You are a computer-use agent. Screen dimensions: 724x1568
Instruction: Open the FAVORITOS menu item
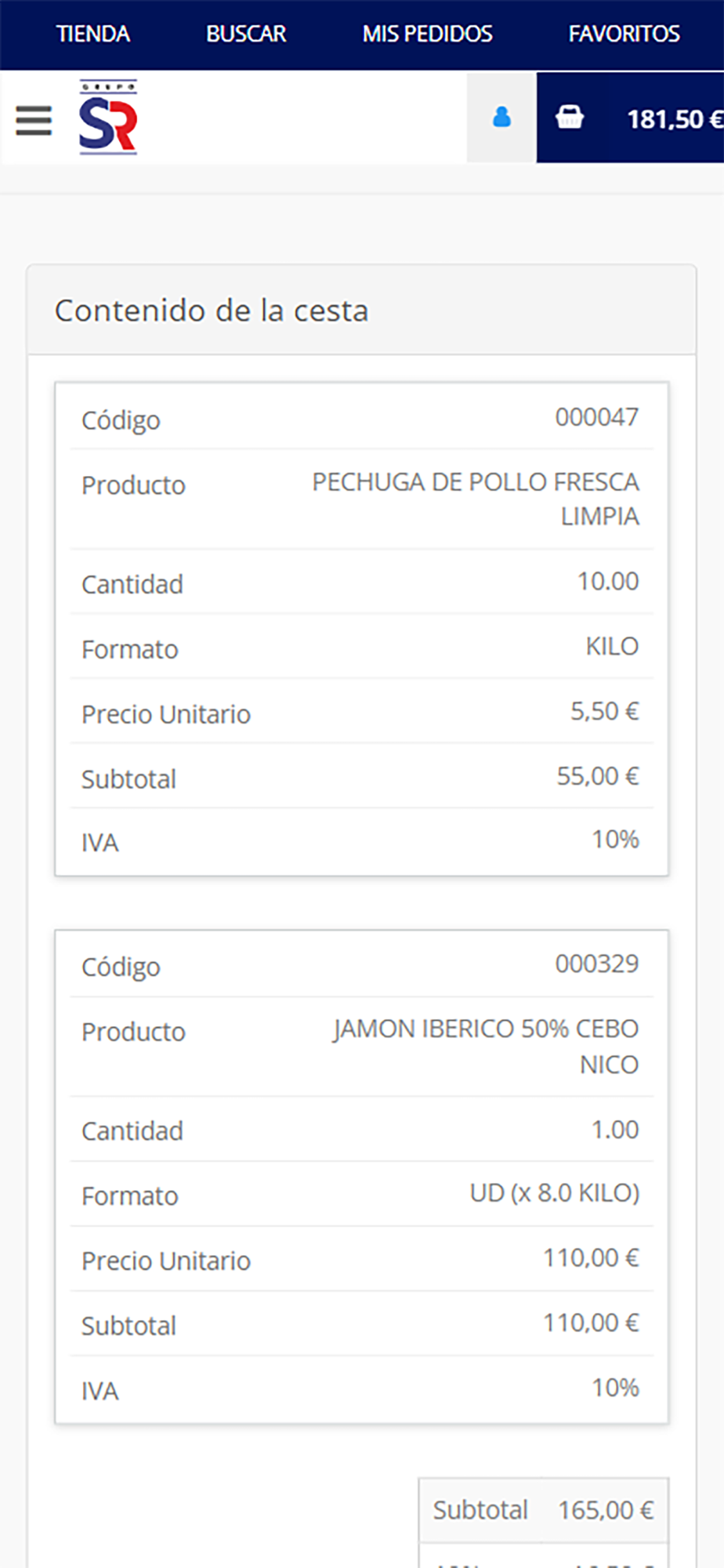[624, 34]
